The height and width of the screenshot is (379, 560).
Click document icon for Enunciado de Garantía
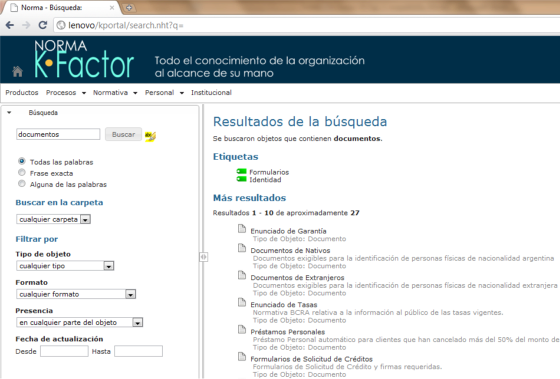242,229
